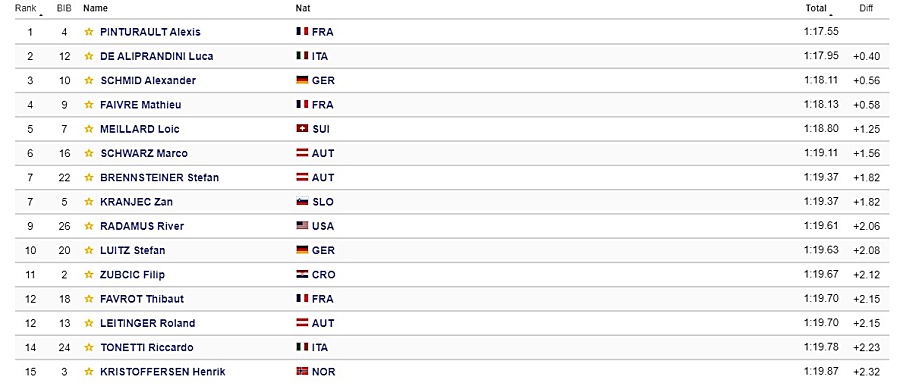Click the Slovenia flag in KRANJEC row

point(302,202)
